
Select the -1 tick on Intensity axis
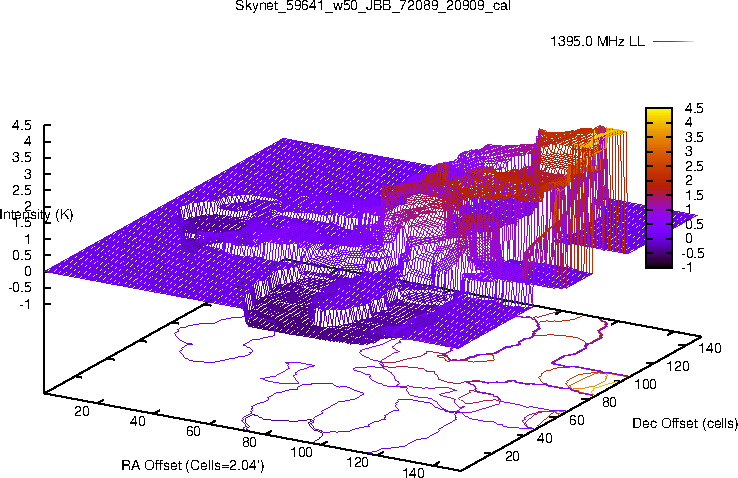(25, 304)
